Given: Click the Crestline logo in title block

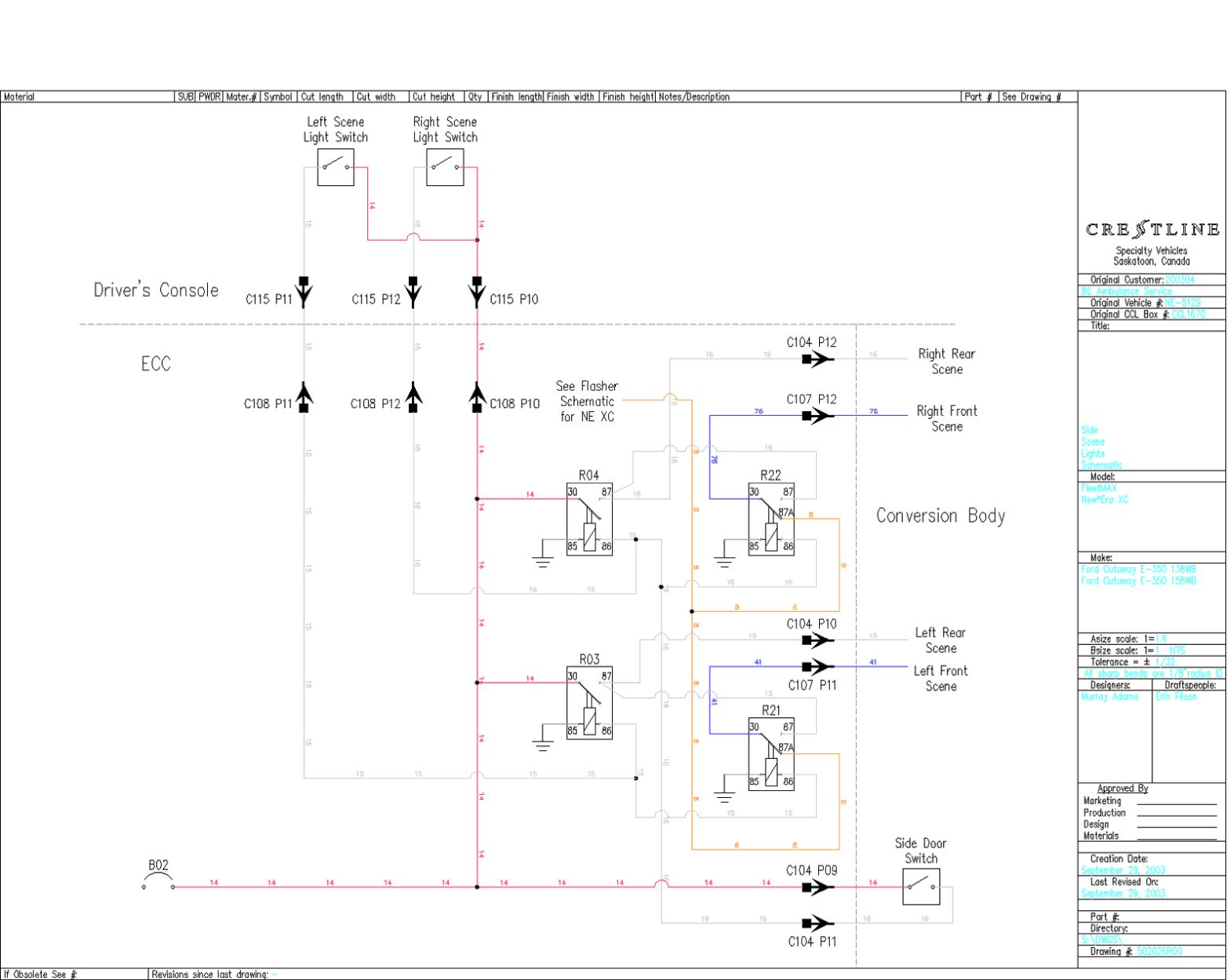Looking at the screenshot, I should coord(1152,230).
